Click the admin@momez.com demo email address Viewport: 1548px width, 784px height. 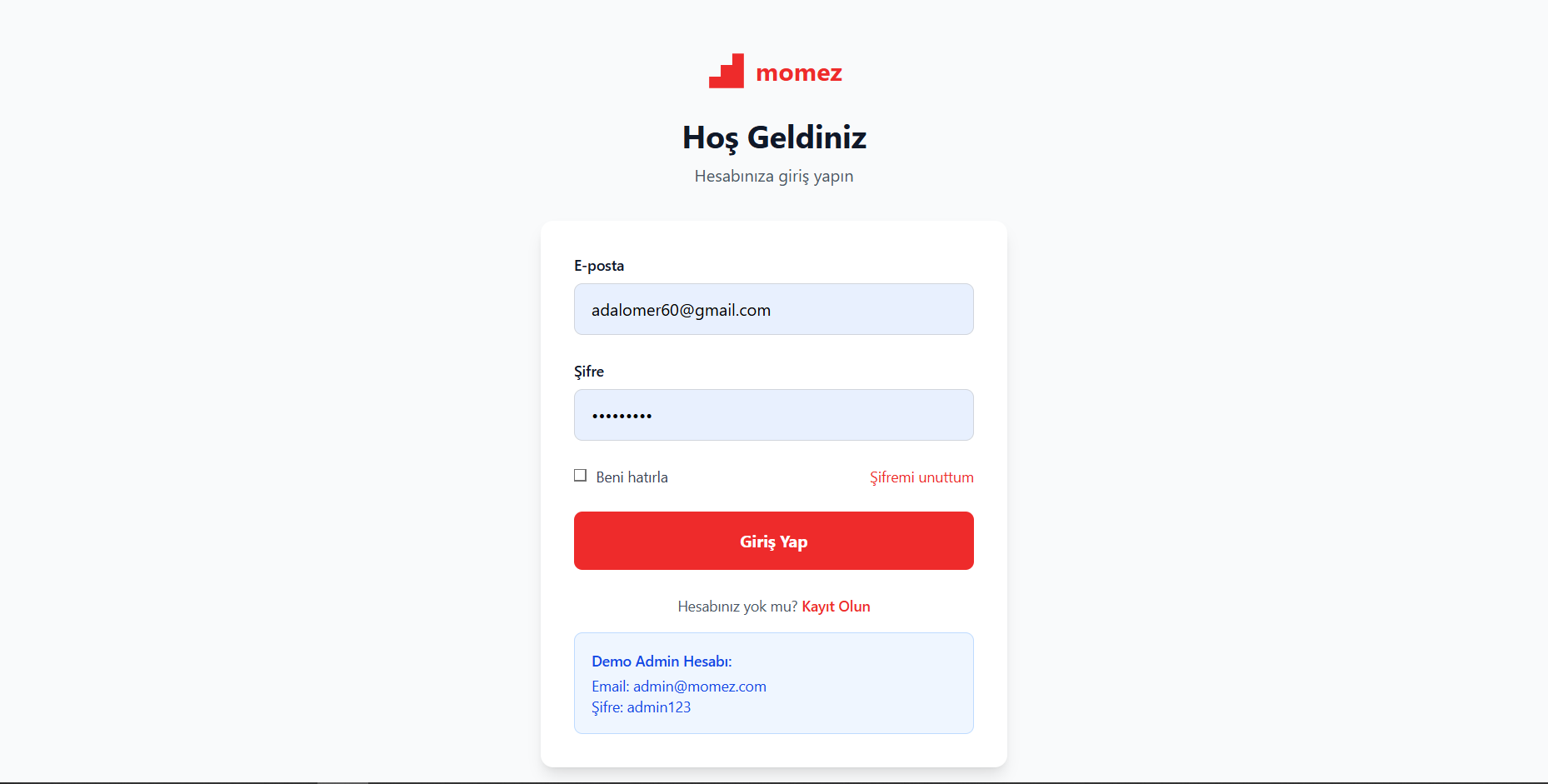pos(700,687)
